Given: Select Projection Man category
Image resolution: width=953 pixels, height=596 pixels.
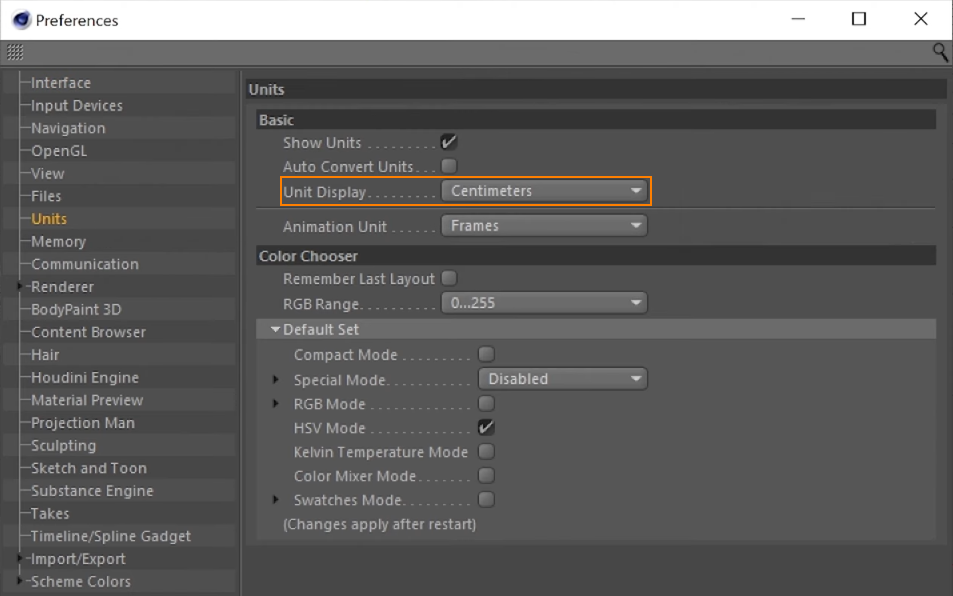Looking at the screenshot, I should [83, 423].
